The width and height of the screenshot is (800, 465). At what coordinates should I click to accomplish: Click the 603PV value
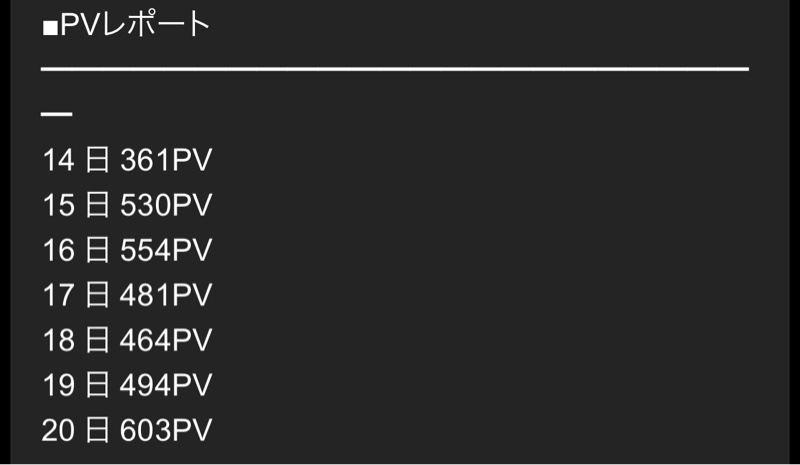(x=166, y=429)
